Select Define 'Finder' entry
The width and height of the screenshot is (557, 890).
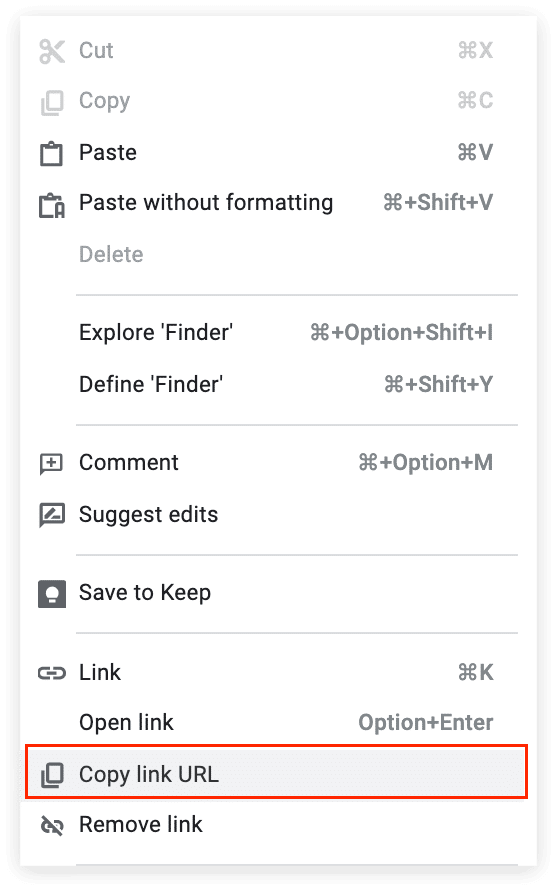tap(278, 384)
